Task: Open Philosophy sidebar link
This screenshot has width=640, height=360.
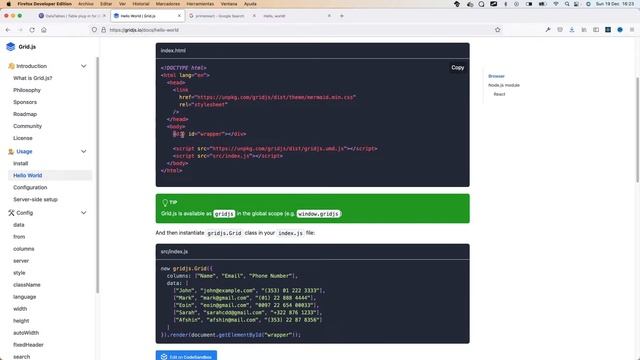Action: tap(27, 90)
